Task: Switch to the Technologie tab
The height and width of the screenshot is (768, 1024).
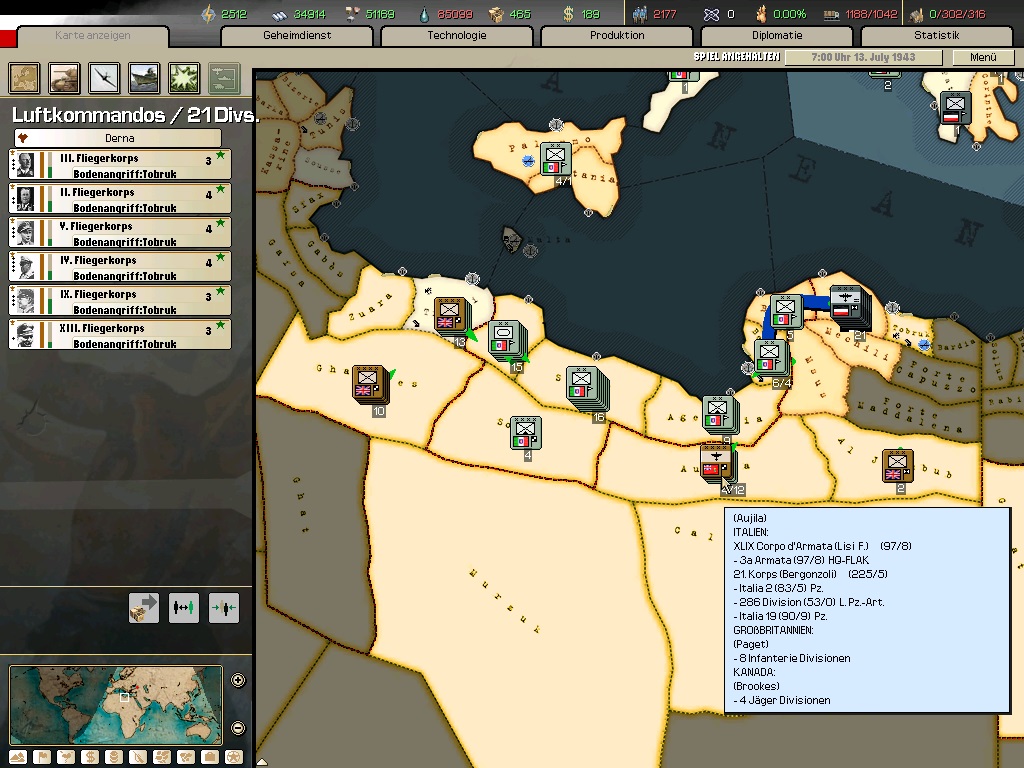Action: coord(457,36)
